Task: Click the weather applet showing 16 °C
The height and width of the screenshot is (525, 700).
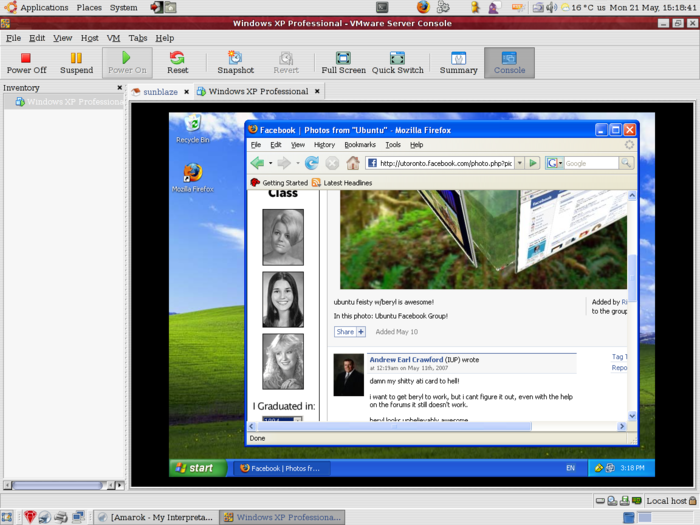Action: pos(577,8)
